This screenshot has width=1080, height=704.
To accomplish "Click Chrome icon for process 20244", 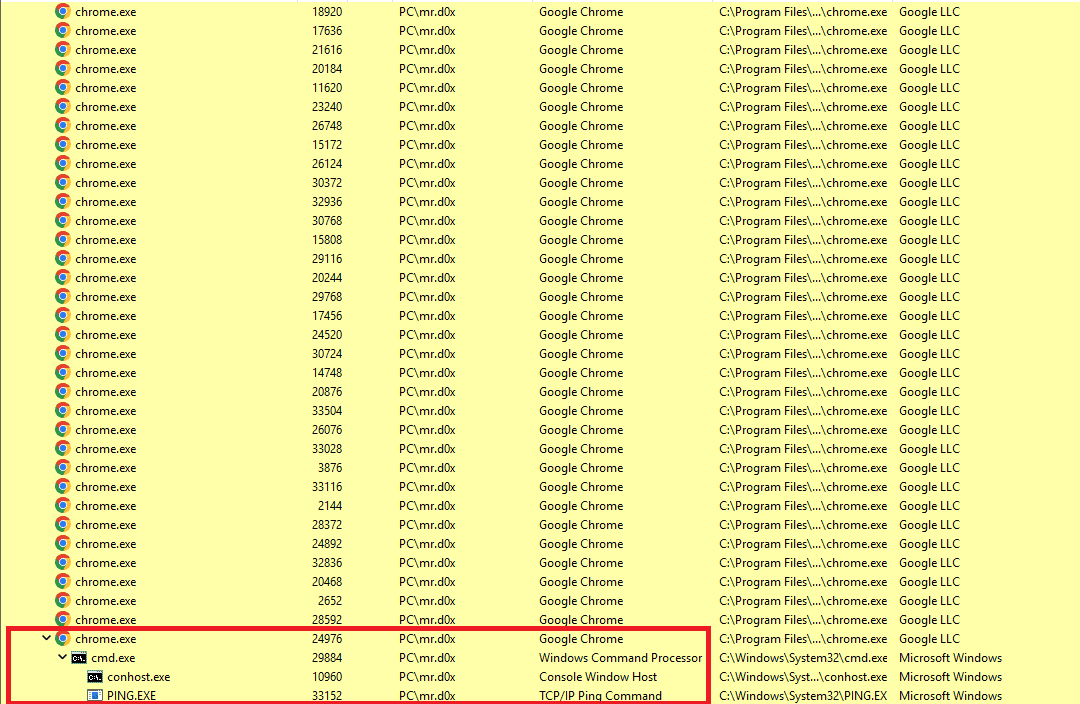I will (x=63, y=278).
